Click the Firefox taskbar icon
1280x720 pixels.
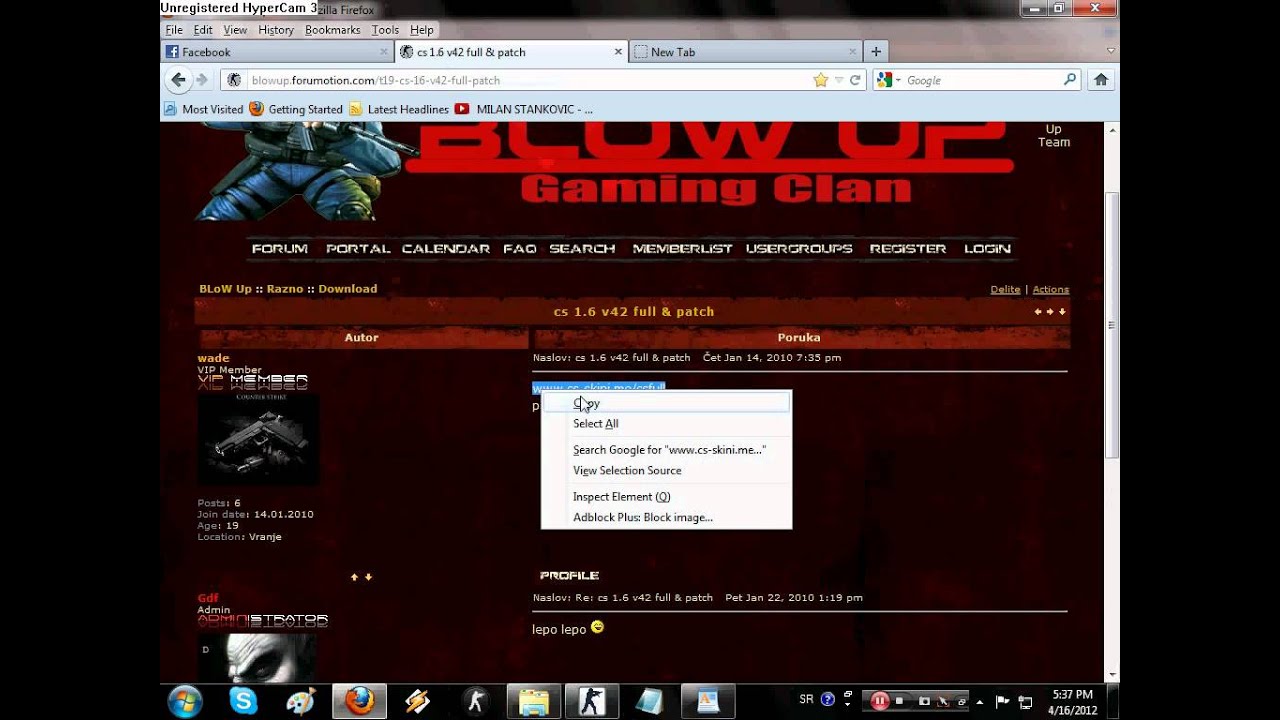coord(358,701)
